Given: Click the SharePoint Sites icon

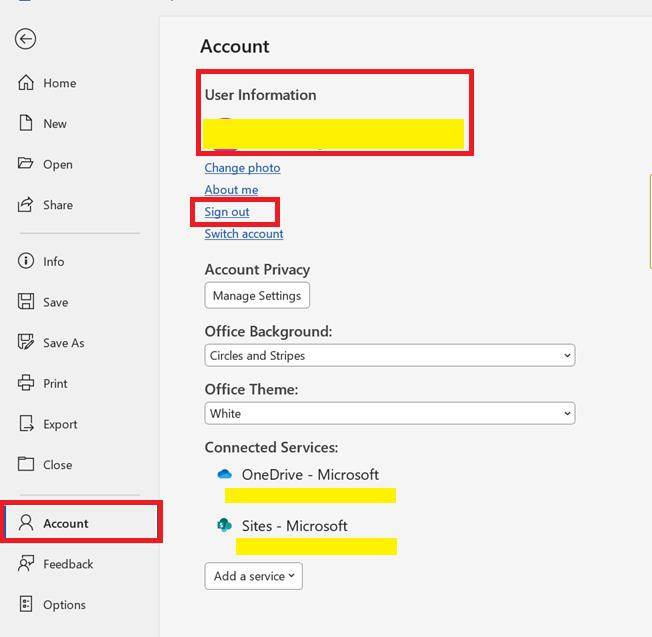Looking at the screenshot, I should [x=225, y=525].
